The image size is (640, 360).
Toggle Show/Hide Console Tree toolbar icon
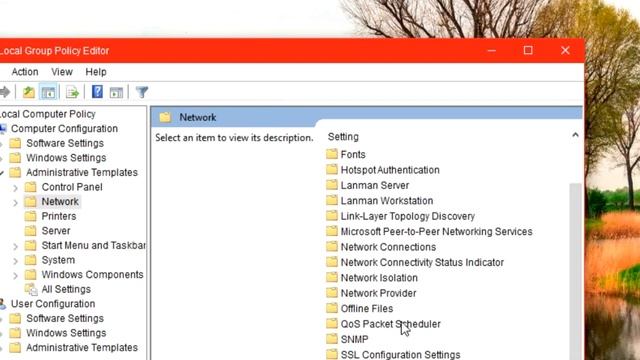point(48,92)
